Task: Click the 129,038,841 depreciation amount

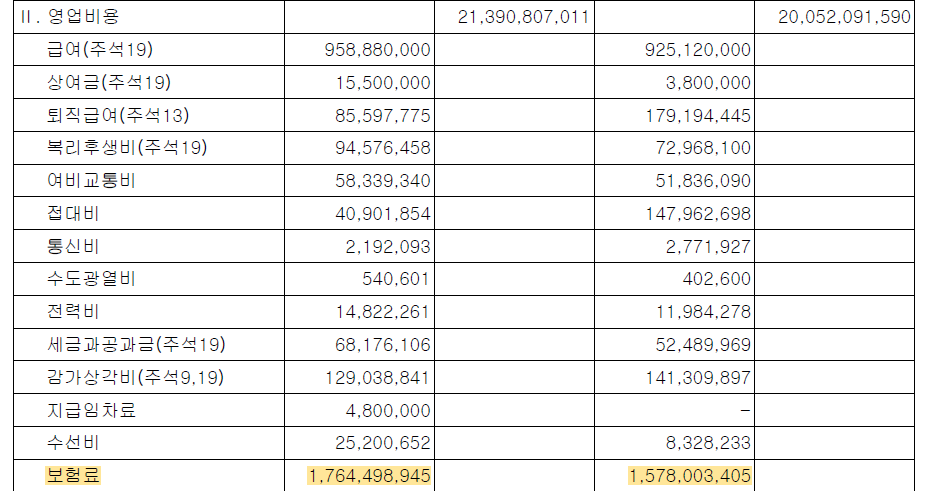Action: [377, 378]
